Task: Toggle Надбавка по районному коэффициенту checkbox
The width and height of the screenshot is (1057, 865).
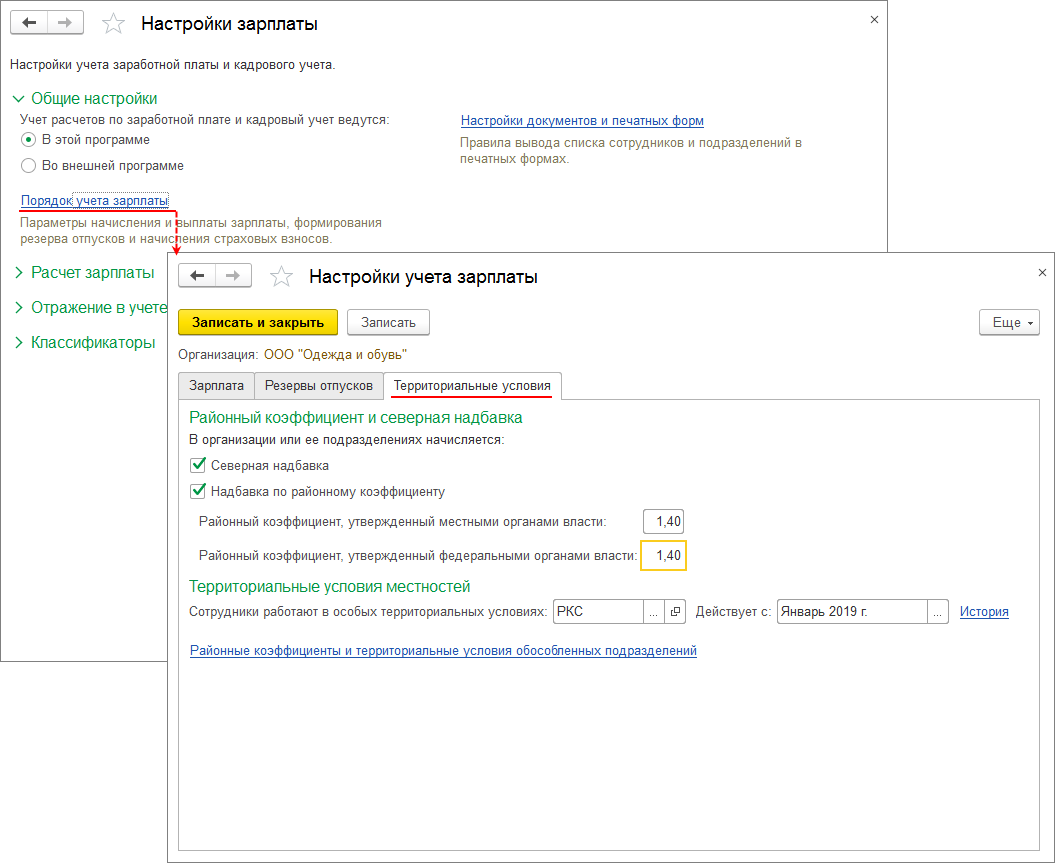Action: 198,491
